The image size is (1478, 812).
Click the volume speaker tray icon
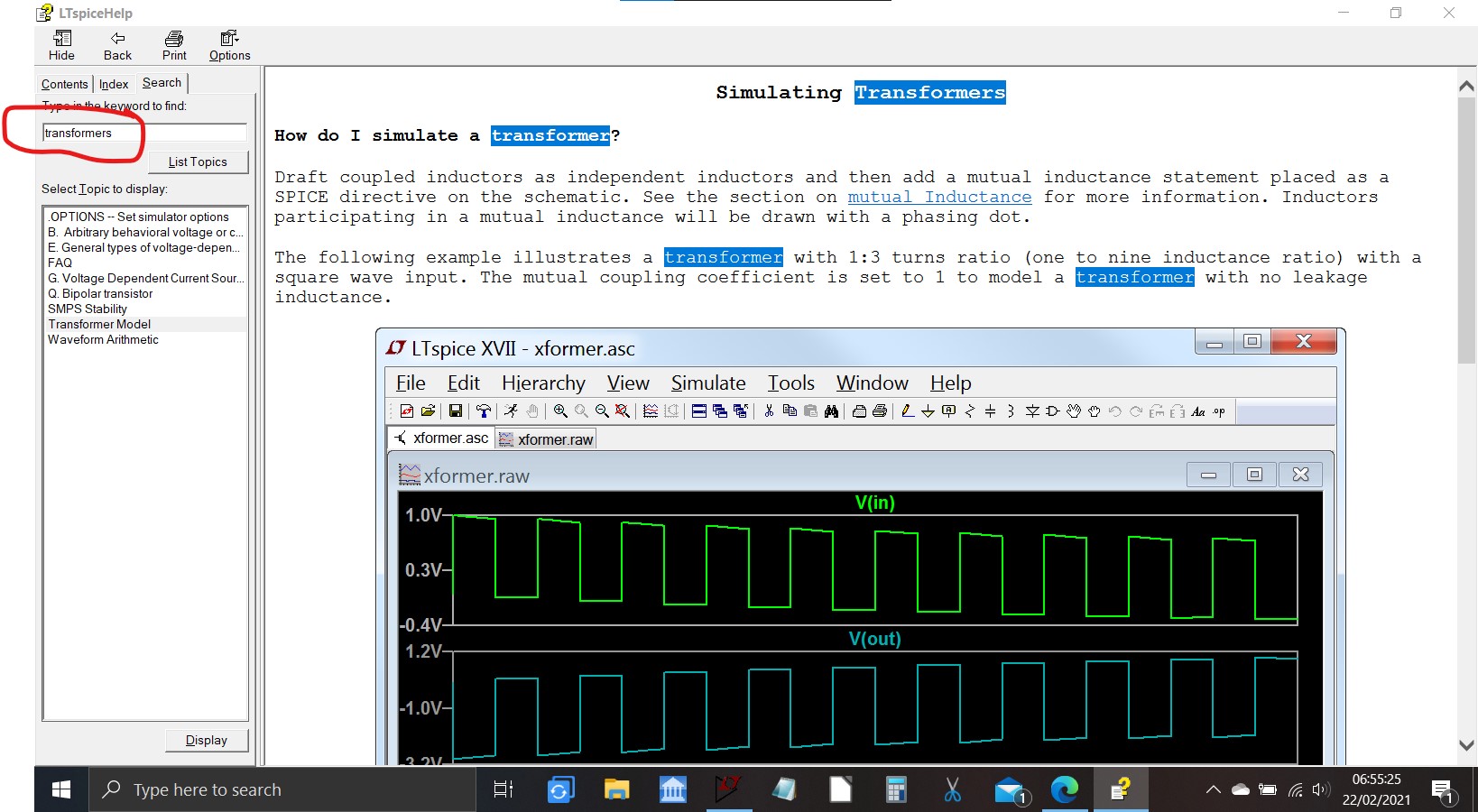click(x=1321, y=789)
